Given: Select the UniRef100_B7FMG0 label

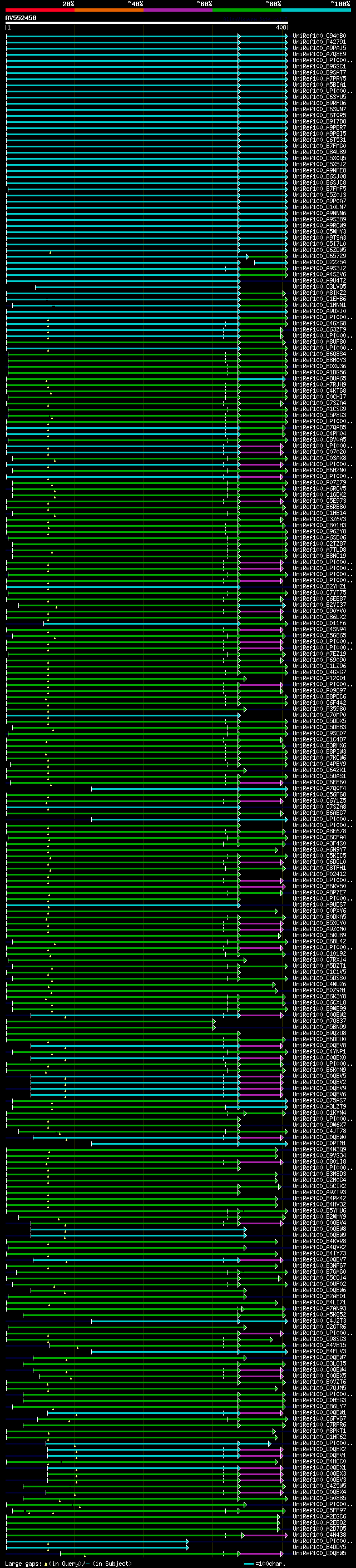Looking at the screenshot, I should point(319,146).
